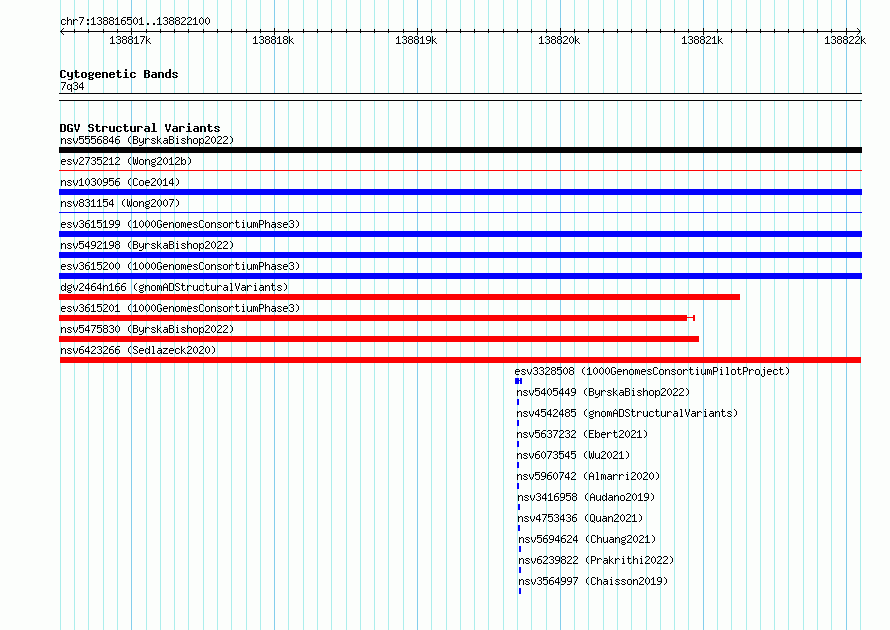
Task: Click the 138818k ruler tick label
Action: (273, 40)
